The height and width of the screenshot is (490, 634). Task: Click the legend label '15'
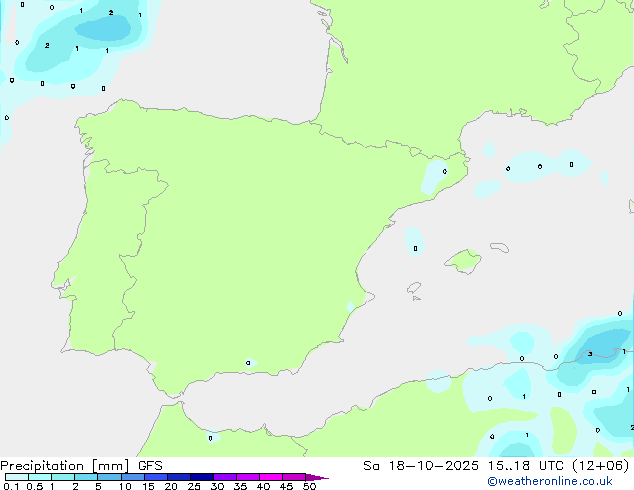click(x=148, y=486)
